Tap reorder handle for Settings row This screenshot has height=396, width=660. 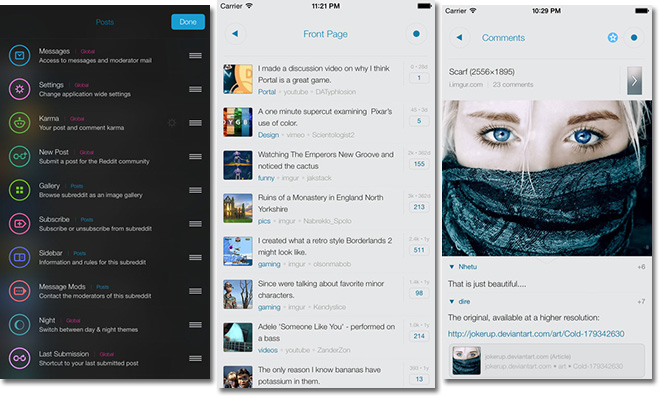point(195,89)
